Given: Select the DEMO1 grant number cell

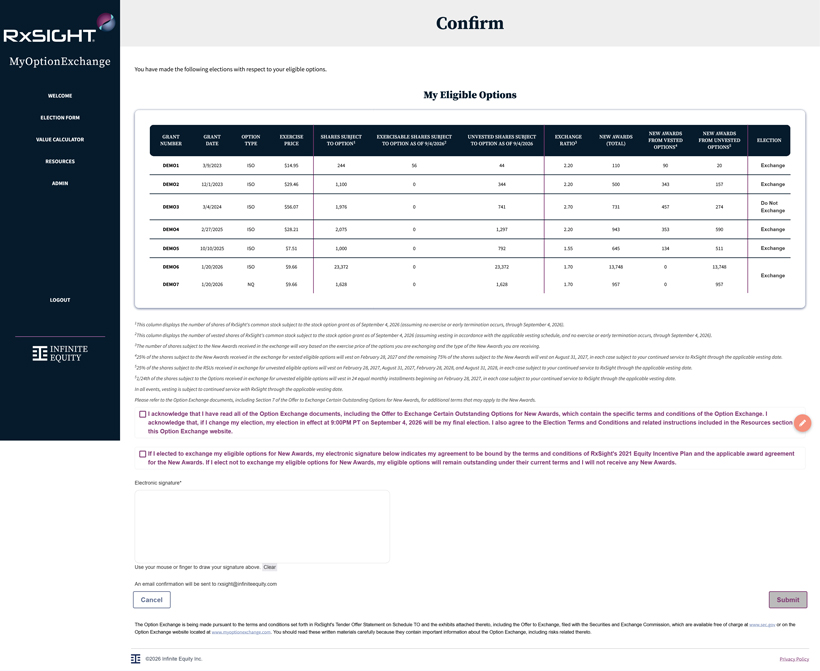Looking at the screenshot, I should click(x=170, y=166).
